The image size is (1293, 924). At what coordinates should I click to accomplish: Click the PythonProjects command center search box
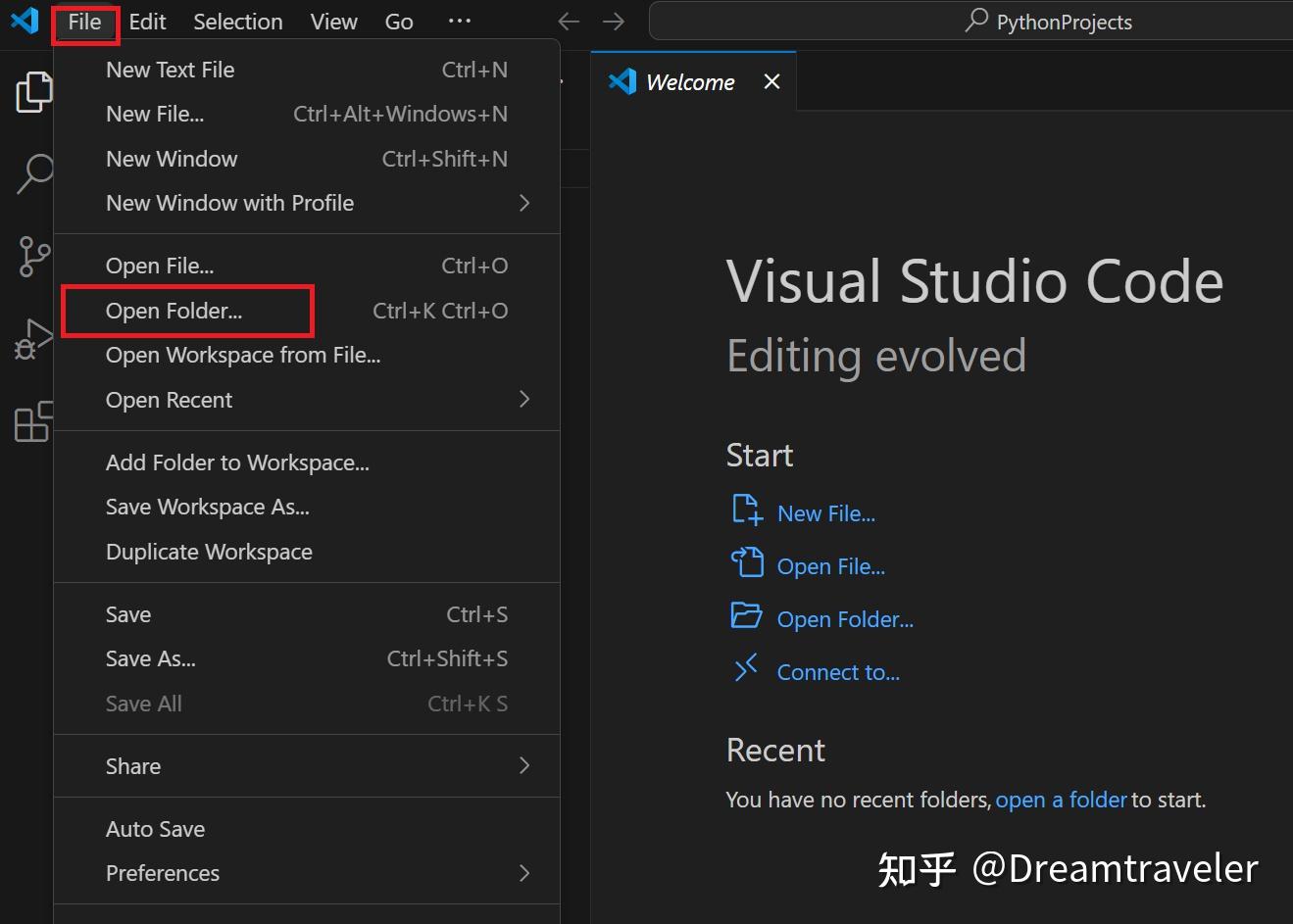(1049, 22)
